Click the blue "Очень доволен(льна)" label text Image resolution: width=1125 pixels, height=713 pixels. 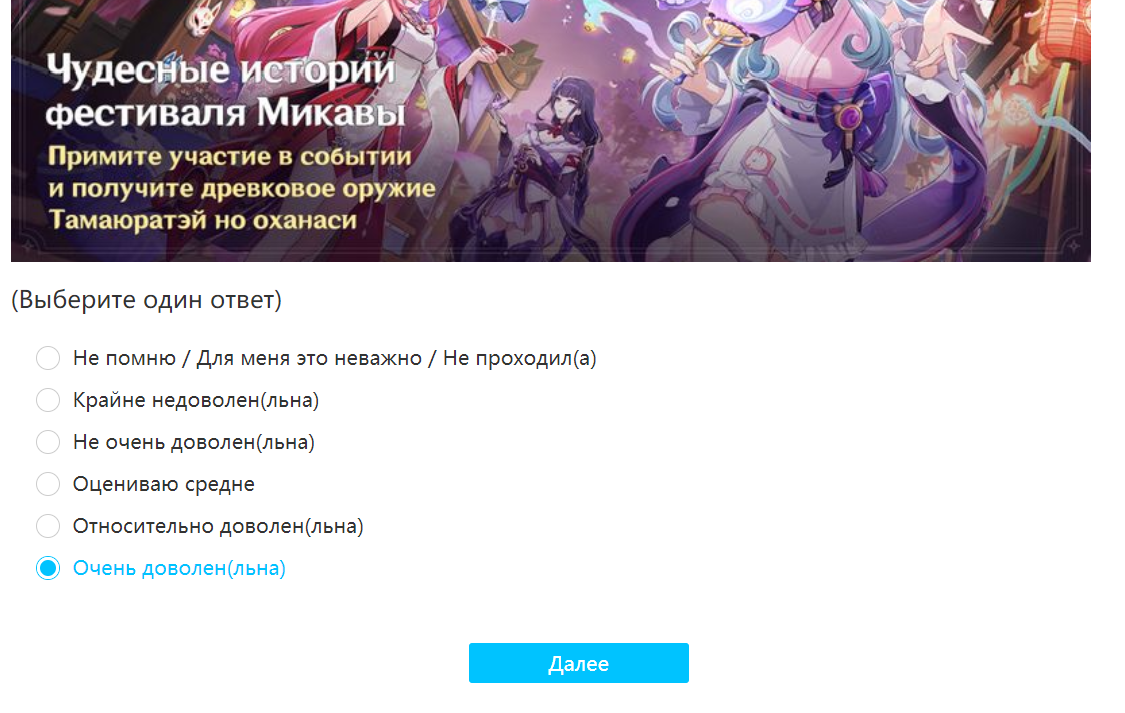point(179,568)
